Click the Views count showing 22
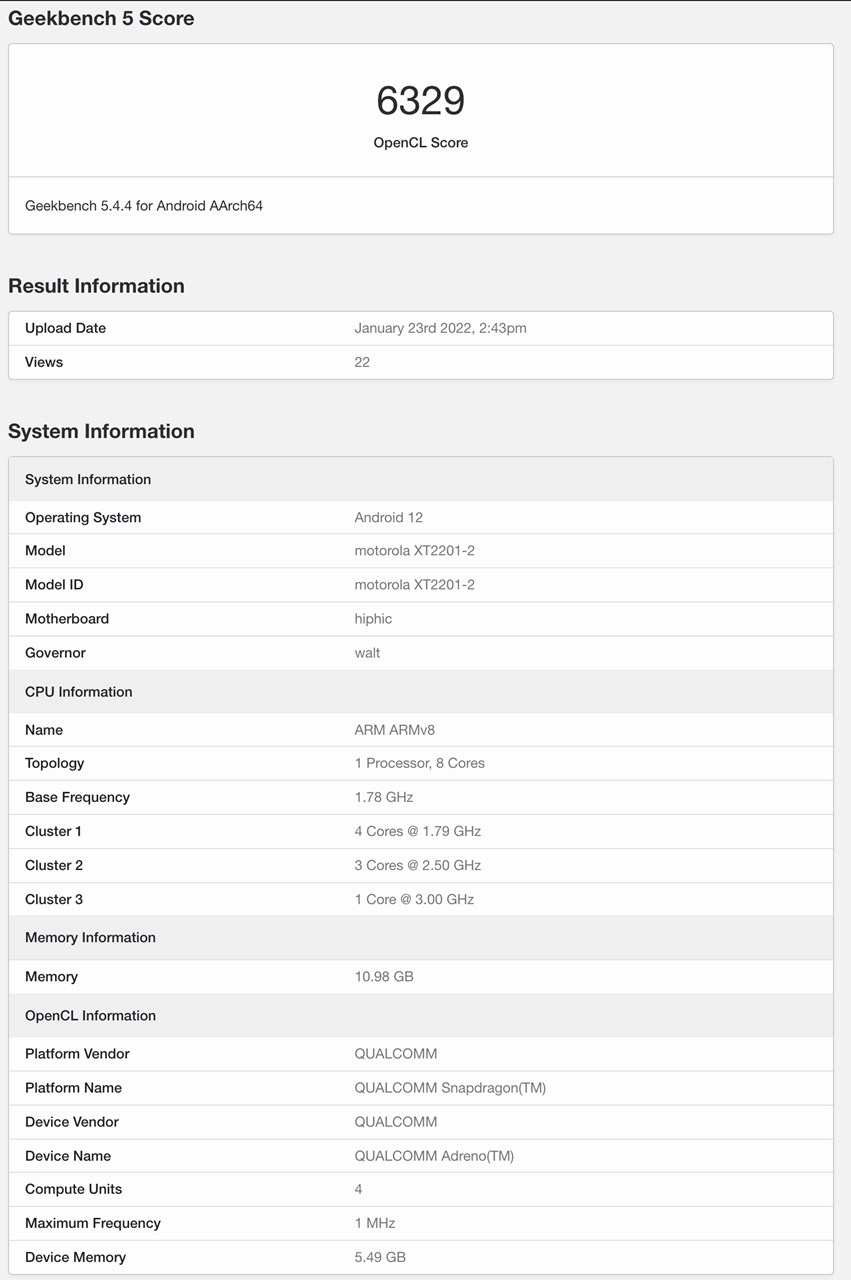The width and height of the screenshot is (851, 1280). [x=361, y=362]
